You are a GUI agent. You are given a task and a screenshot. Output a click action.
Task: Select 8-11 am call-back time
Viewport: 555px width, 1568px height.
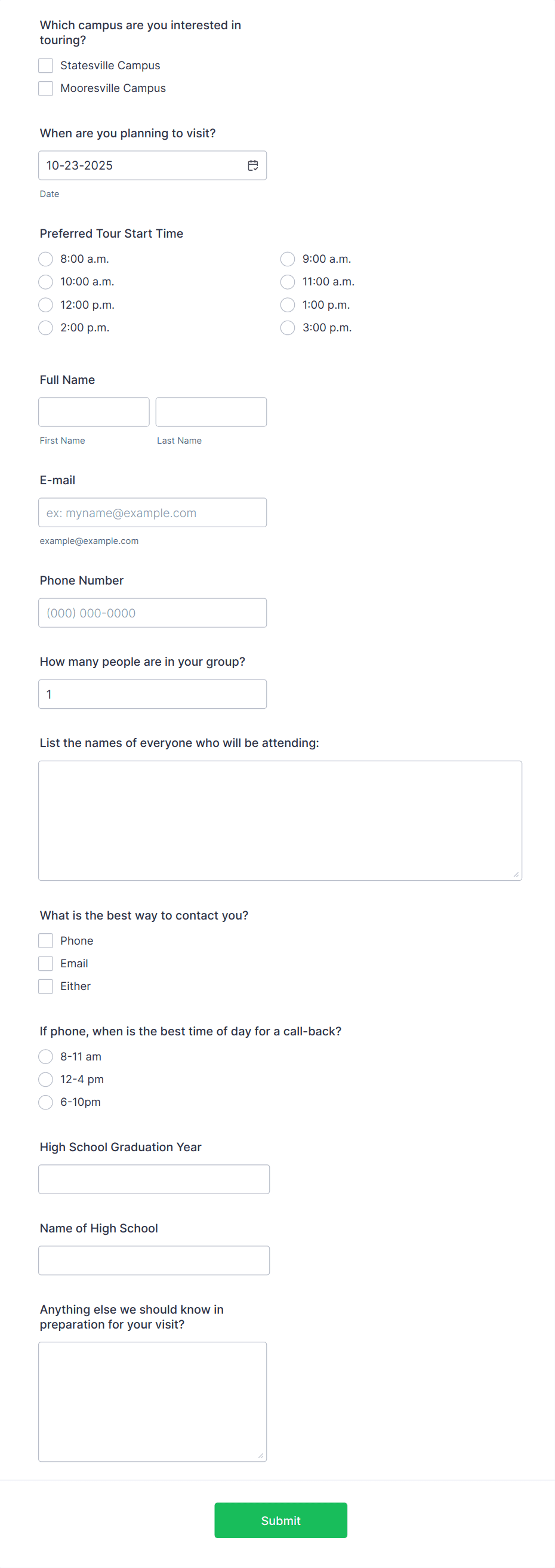[x=45, y=1057]
